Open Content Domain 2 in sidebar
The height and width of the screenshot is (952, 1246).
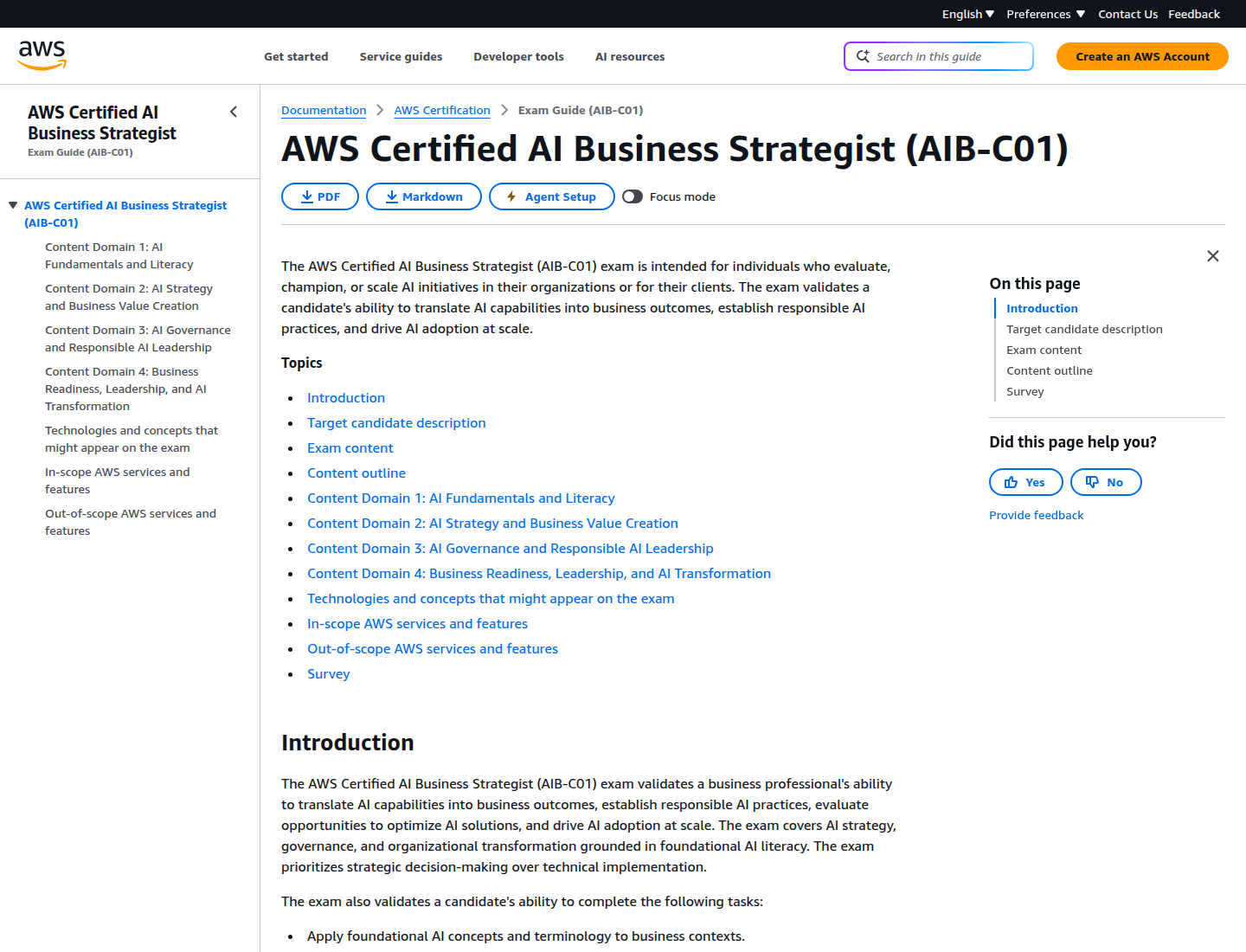tap(129, 297)
